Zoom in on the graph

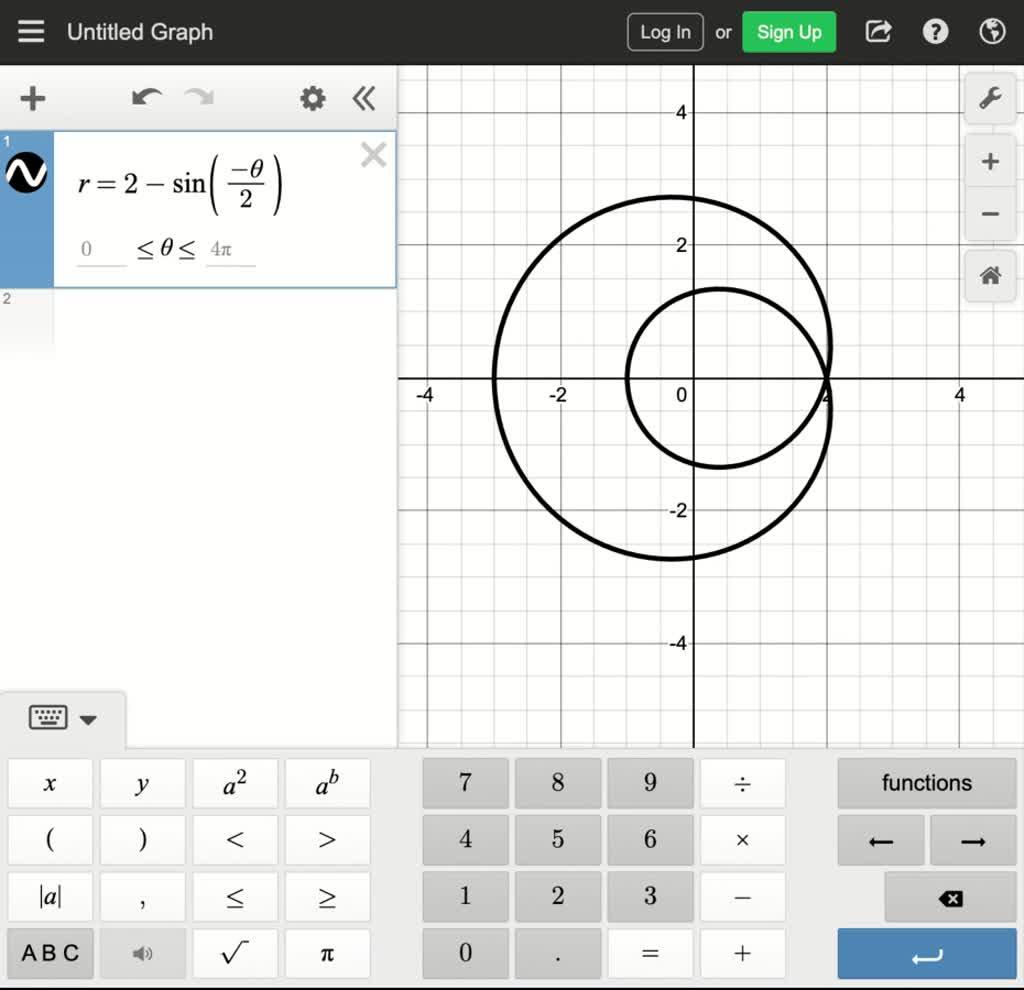[x=990, y=162]
